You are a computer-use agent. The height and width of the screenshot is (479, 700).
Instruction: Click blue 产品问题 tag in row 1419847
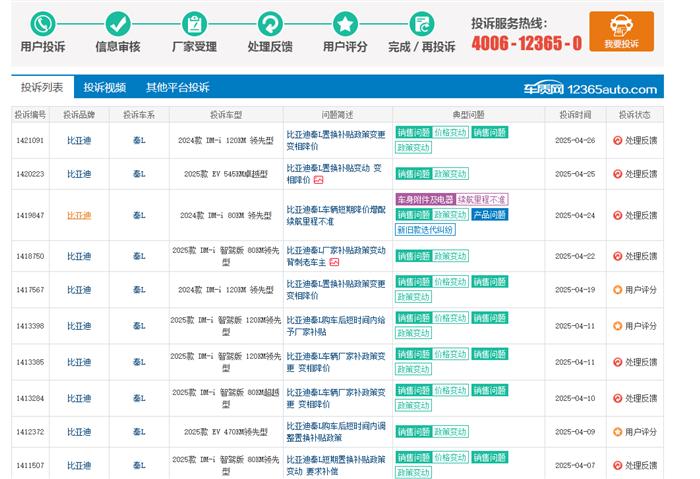click(489, 215)
